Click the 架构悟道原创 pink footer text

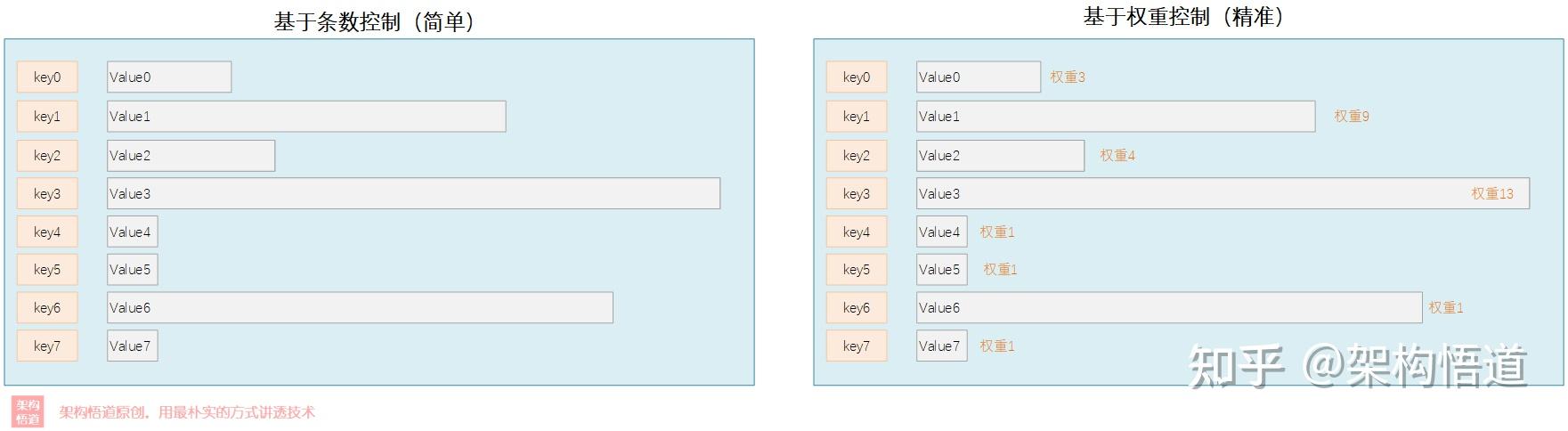click(187, 412)
